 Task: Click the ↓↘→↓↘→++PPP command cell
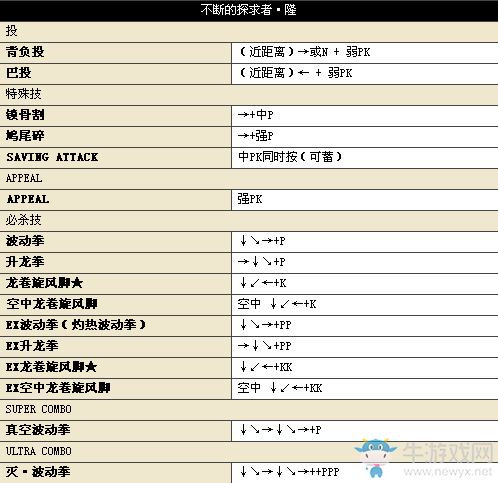[365, 473]
